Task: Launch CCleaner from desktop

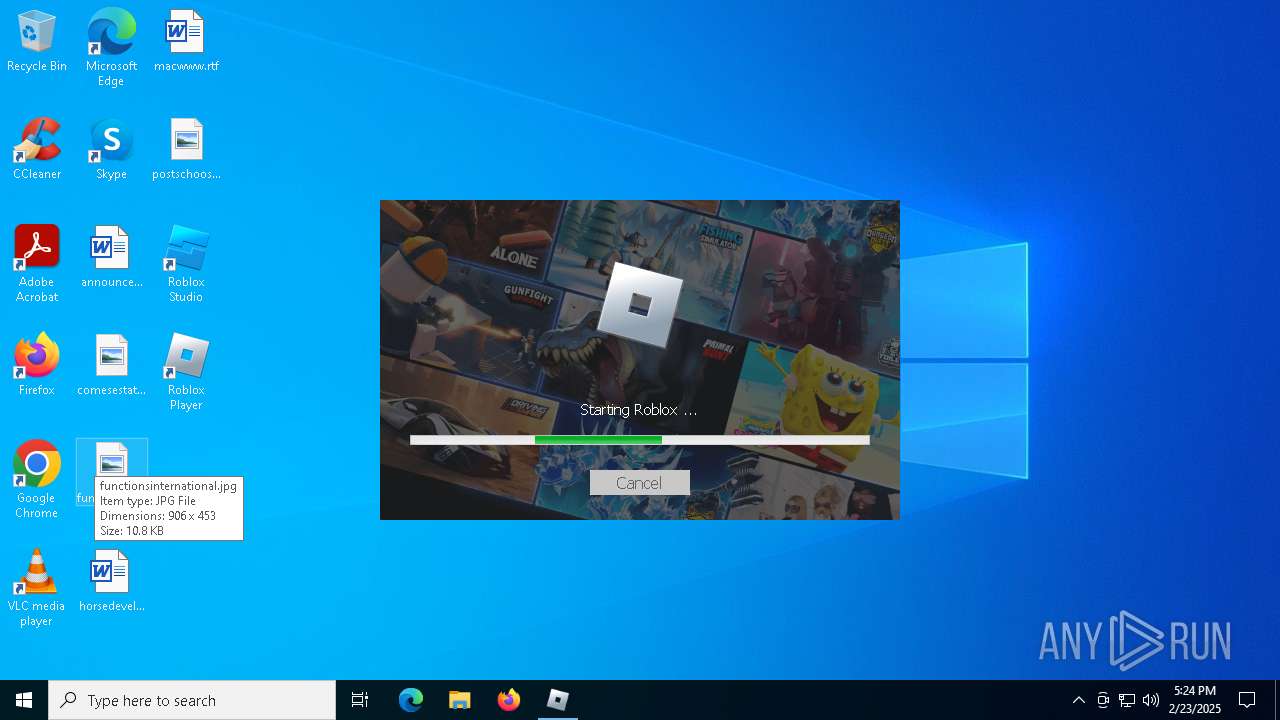Action: (37, 150)
